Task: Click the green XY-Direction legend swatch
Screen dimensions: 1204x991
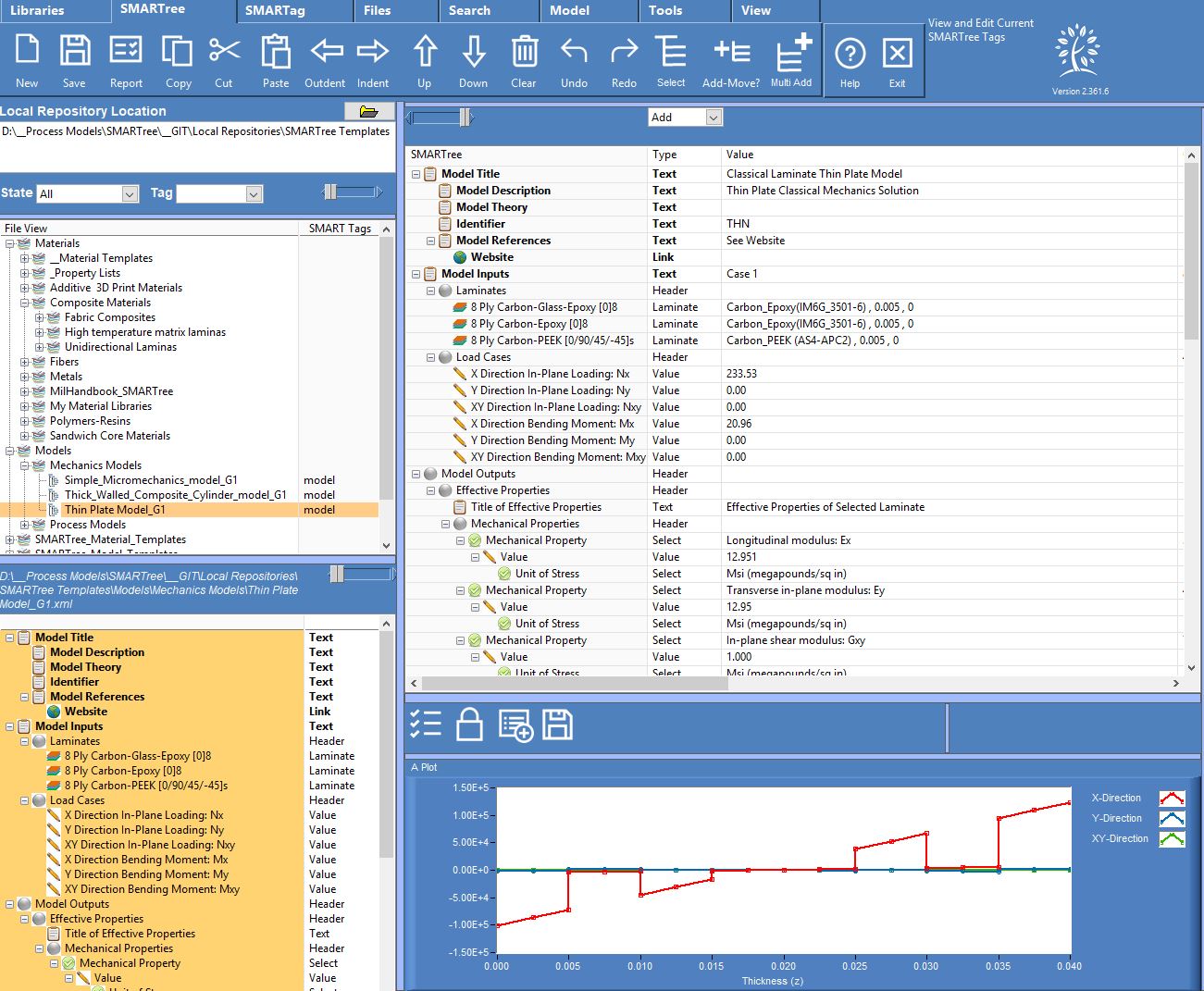Action: pyautogui.click(x=1172, y=839)
